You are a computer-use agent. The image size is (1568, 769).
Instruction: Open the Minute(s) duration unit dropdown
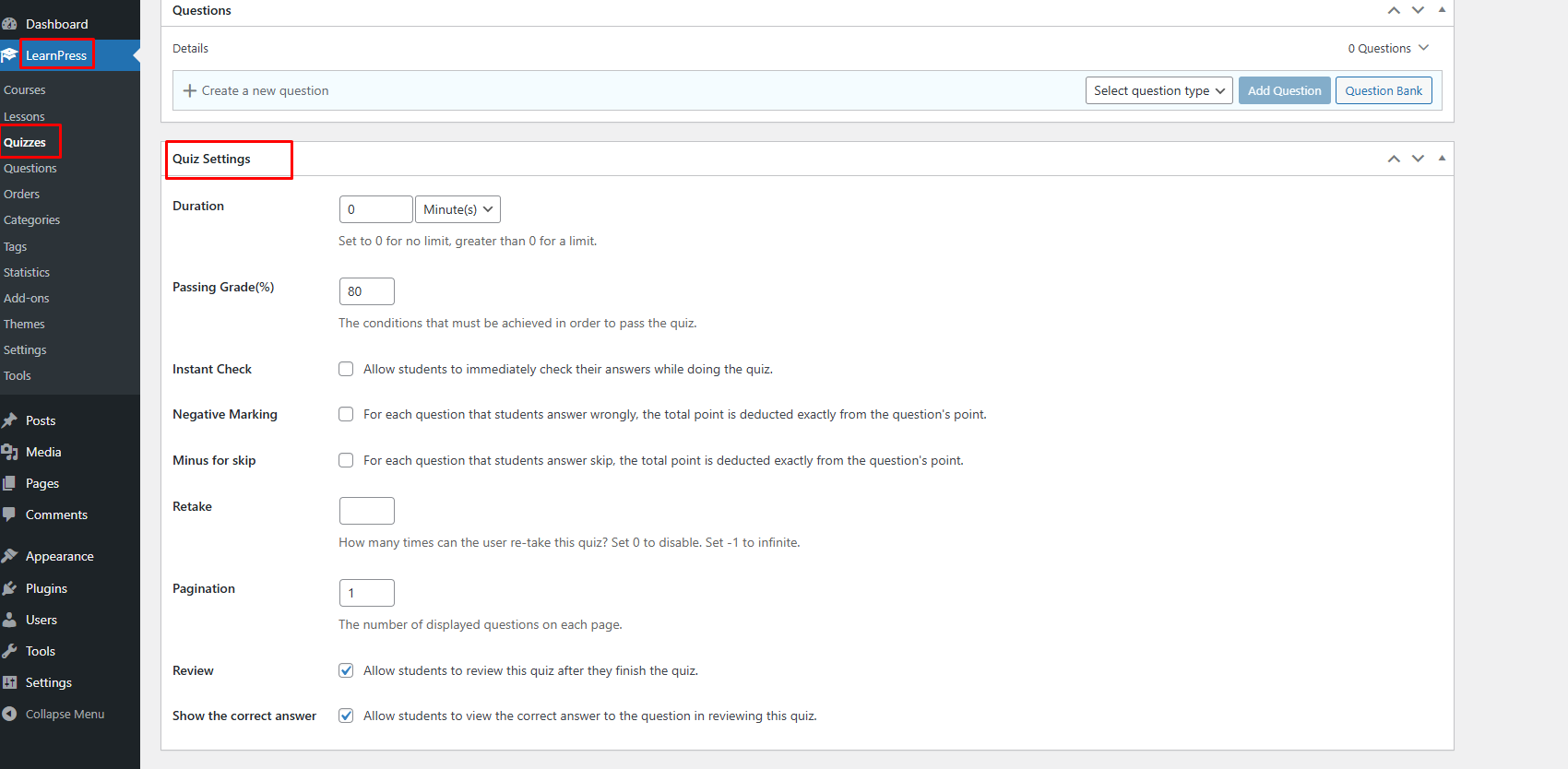click(457, 209)
